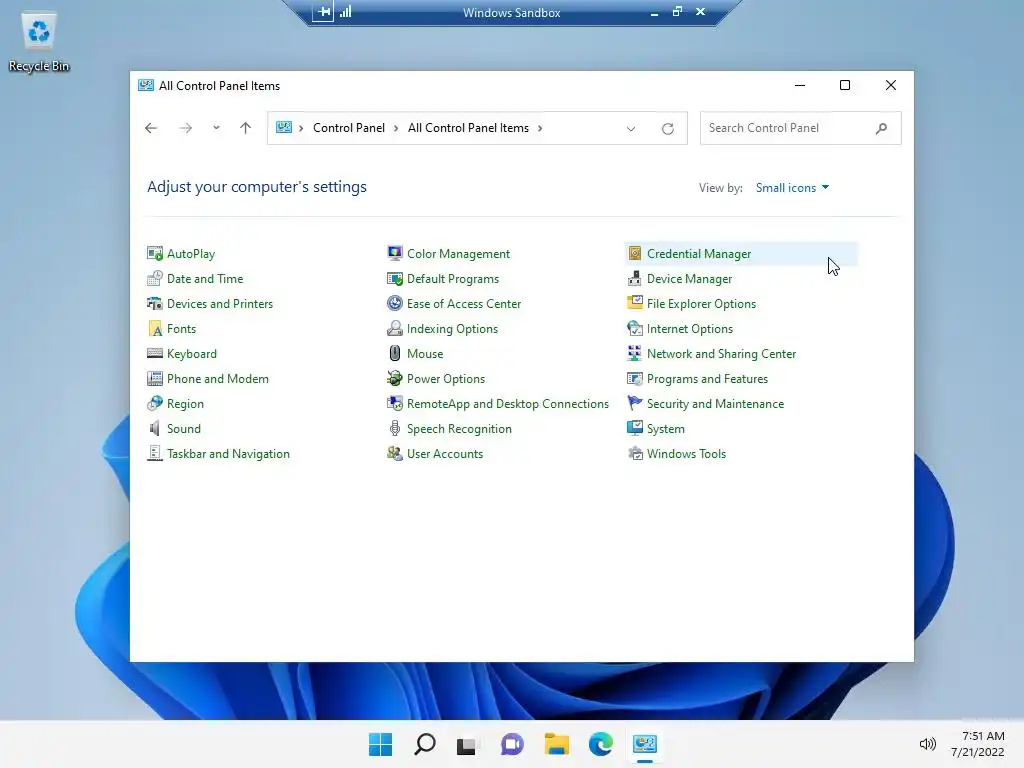The image size is (1024, 768).
Task: Open the Credential Manager safe icon
Action: pyautogui.click(x=635, y=253)
